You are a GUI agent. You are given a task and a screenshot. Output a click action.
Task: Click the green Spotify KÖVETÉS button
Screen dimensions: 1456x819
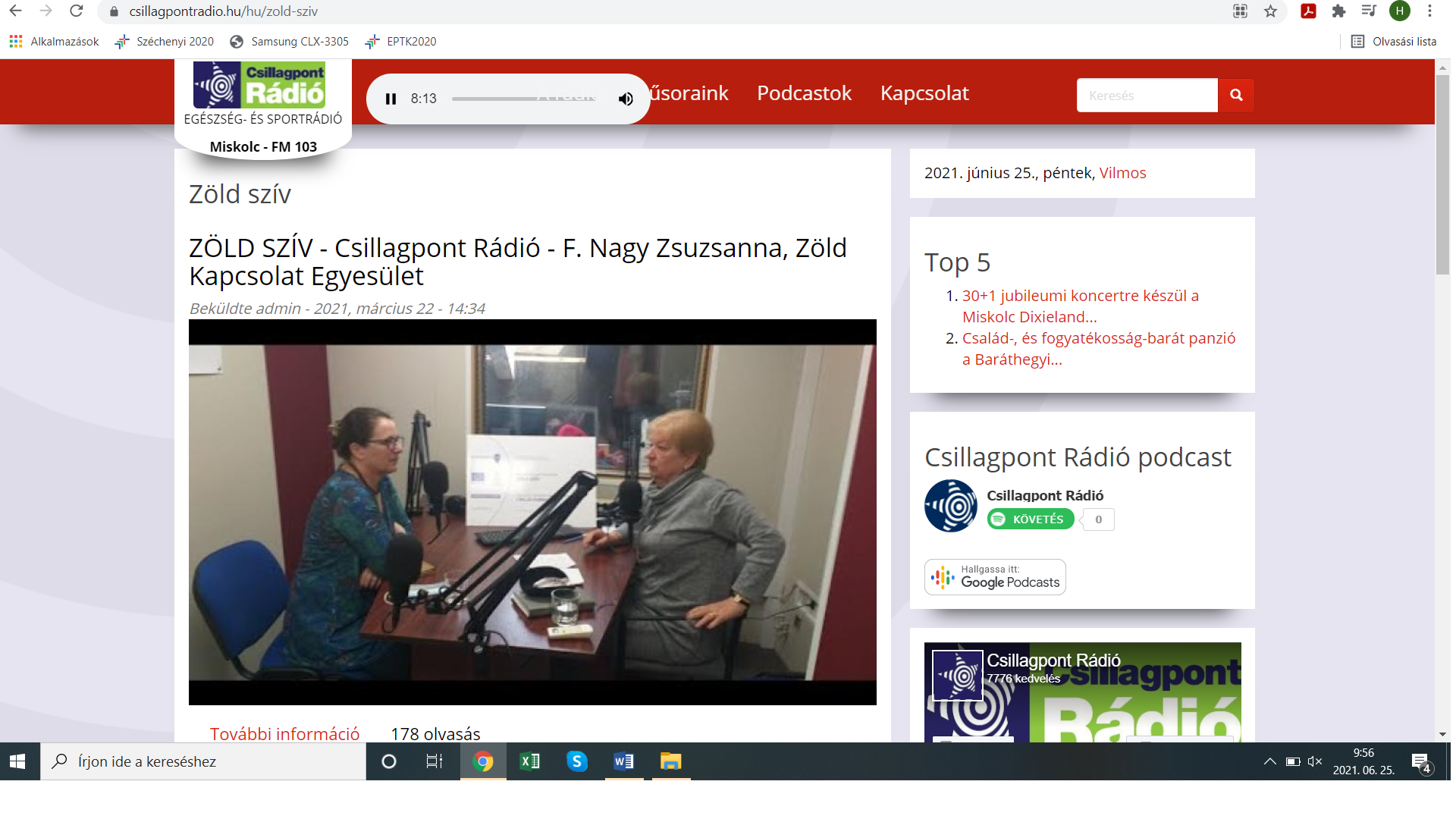point(1030,519)
